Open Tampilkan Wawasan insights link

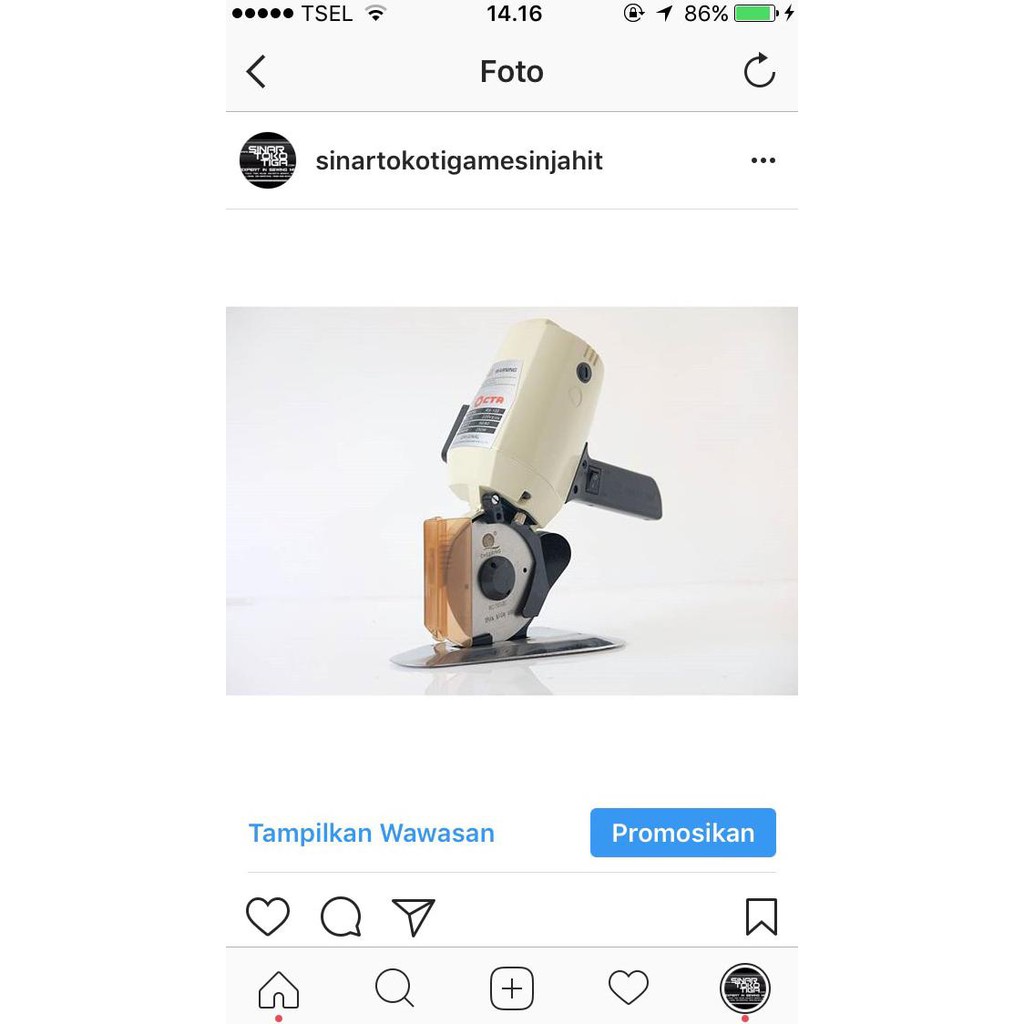tap(372, 833)
